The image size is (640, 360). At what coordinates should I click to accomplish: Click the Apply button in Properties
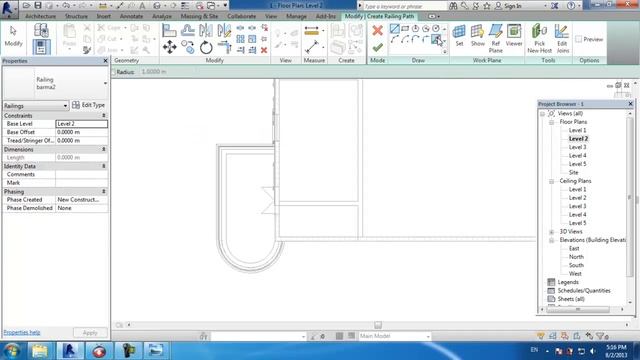coord(90,333)
